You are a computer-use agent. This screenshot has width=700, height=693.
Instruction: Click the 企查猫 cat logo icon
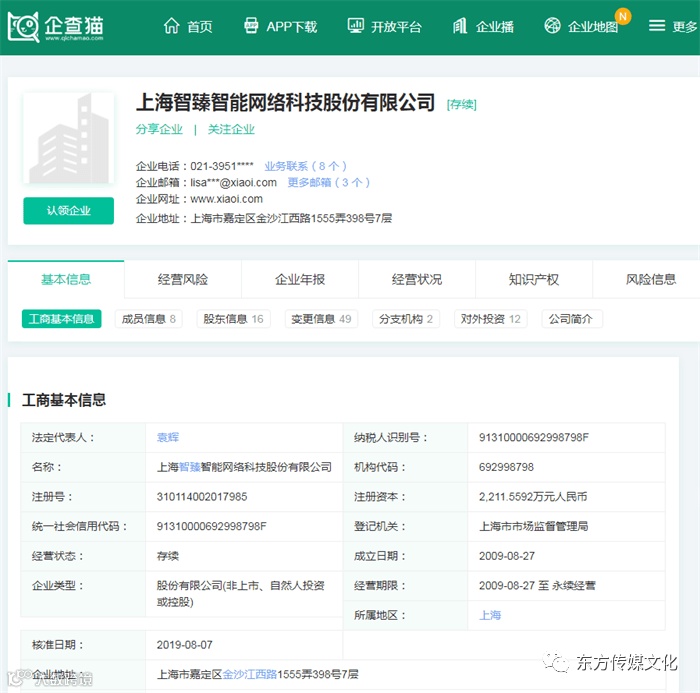(x=23, y=26)
